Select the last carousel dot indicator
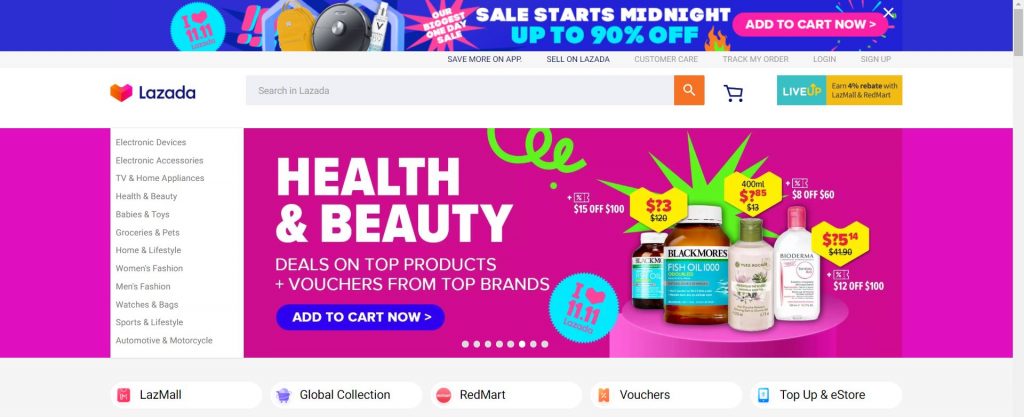The width and height of the screenshot is (1024, 417). (x=545, y=344)
